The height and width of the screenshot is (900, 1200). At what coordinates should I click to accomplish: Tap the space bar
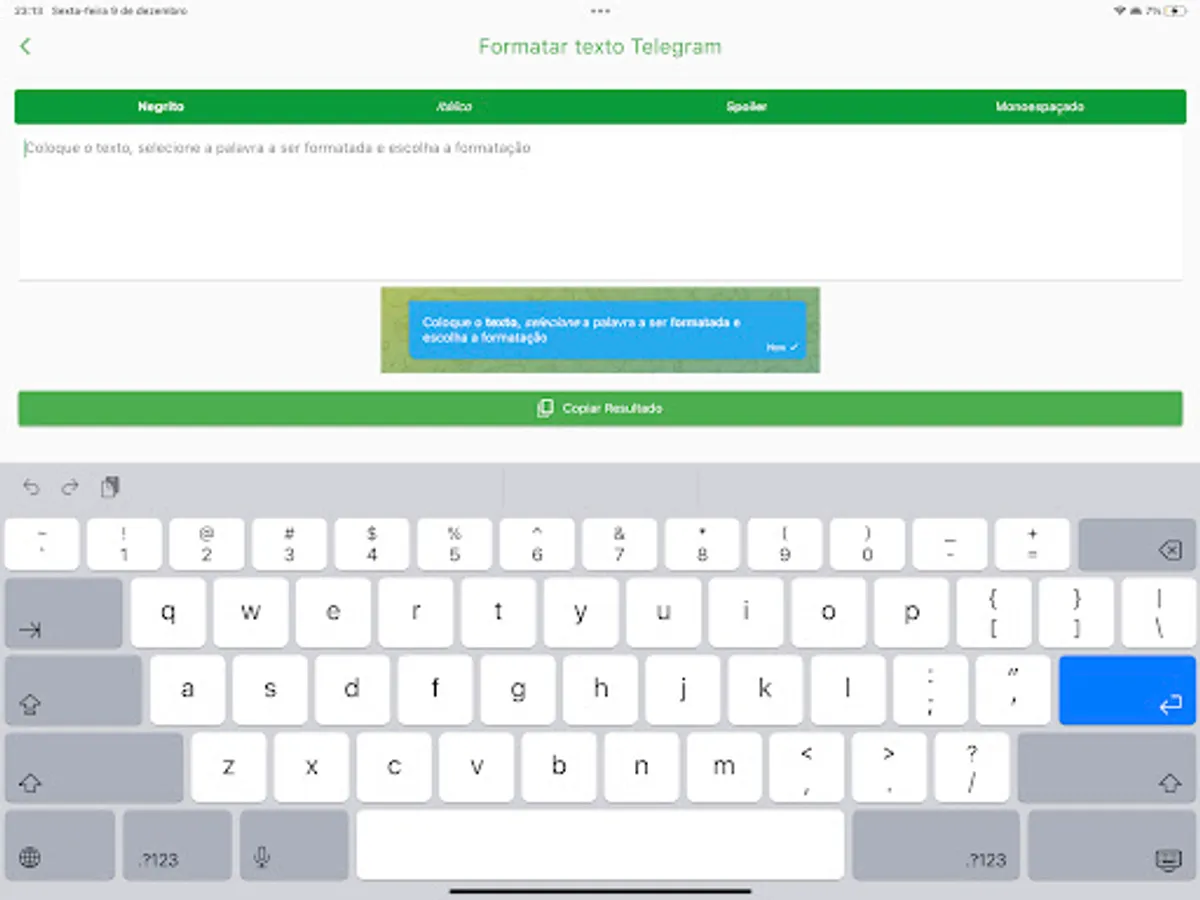click(x=600, y=845)
